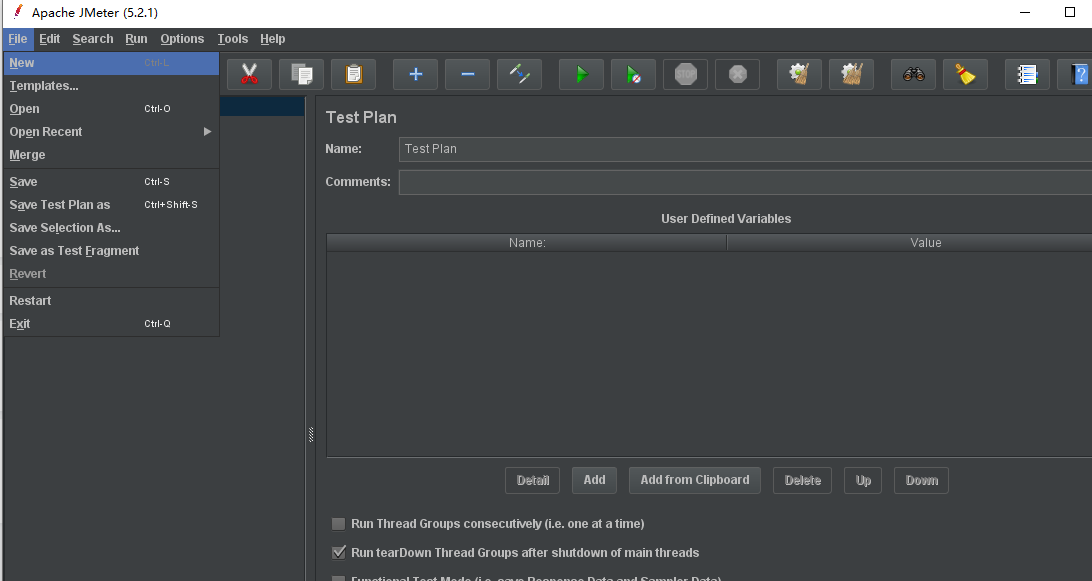Choose Save in the File menu
This screenshot has height=581, width=1092.
tap(111, 182)
